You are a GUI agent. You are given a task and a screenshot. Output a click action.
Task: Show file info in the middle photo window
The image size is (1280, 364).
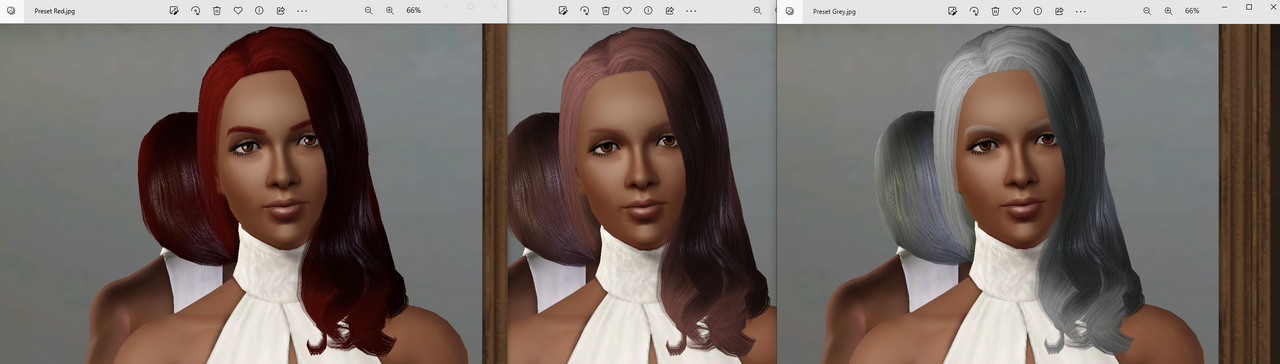[x=648, y=10]
